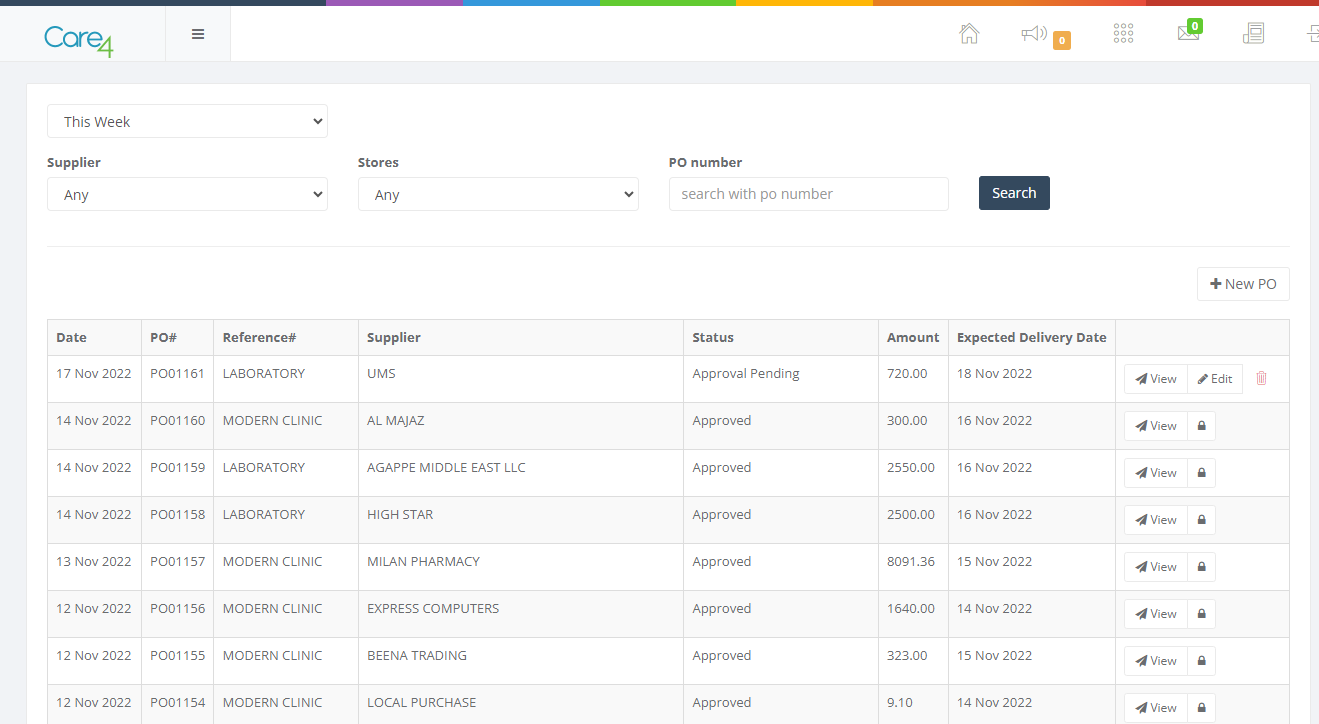Create a New PO
Viewport: 1319px width, 724px height.
pyautogui.click(x=1243, y=284)
